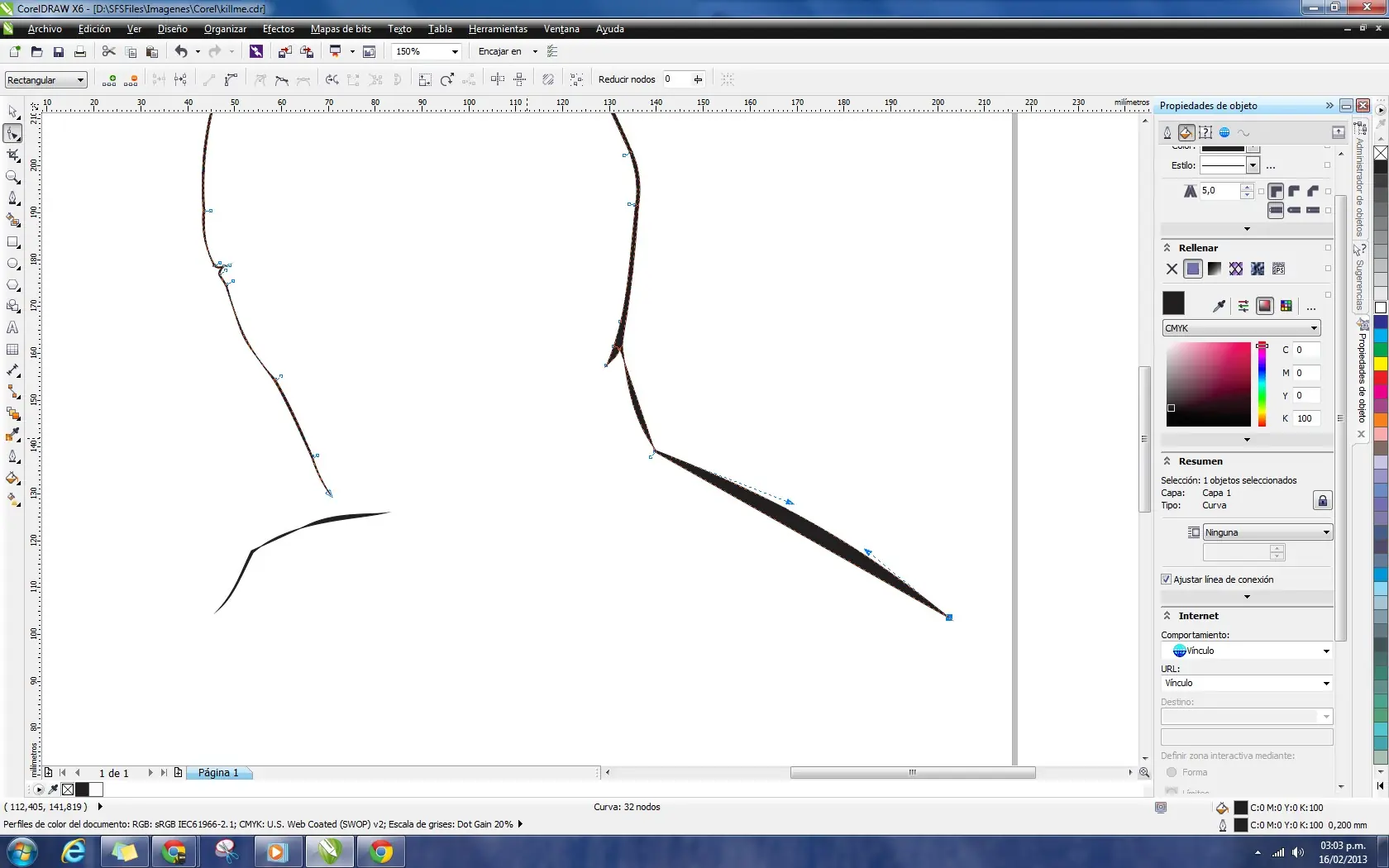1389x868 pixels.
Task: Open the Administrador de objetos docker tab
Action: click(1360, 180)
